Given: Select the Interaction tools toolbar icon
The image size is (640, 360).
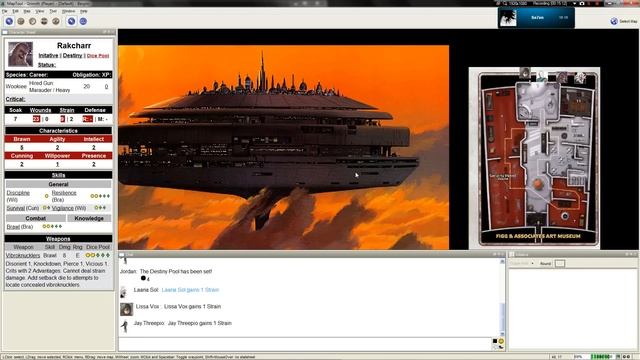Looking at the screenshot, I should pos(9,21).
